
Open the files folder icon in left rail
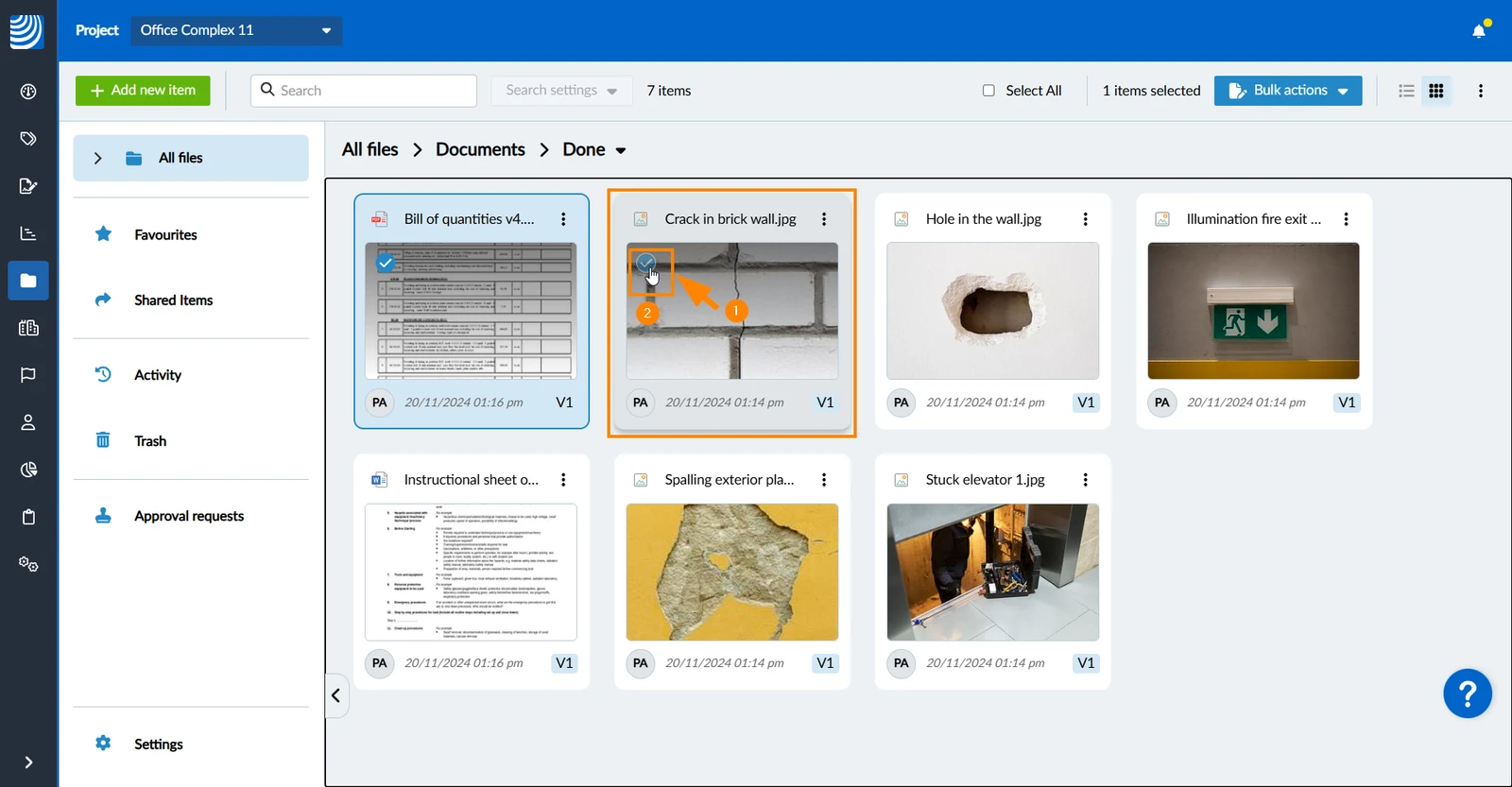pyautogui.click(x=28, y=281)
